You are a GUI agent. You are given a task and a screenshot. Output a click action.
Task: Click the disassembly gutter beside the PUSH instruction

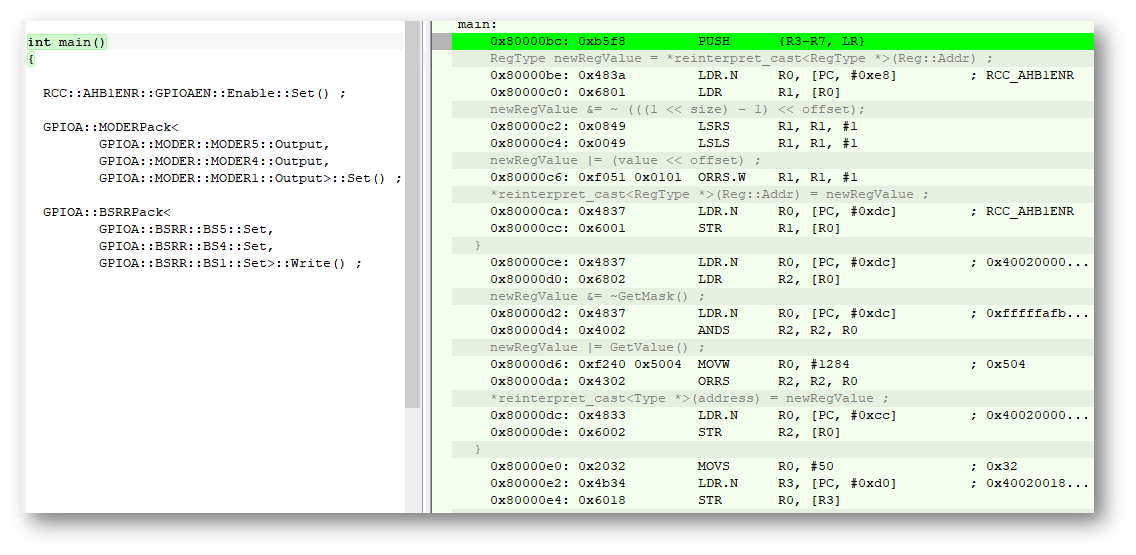(440, 41)
